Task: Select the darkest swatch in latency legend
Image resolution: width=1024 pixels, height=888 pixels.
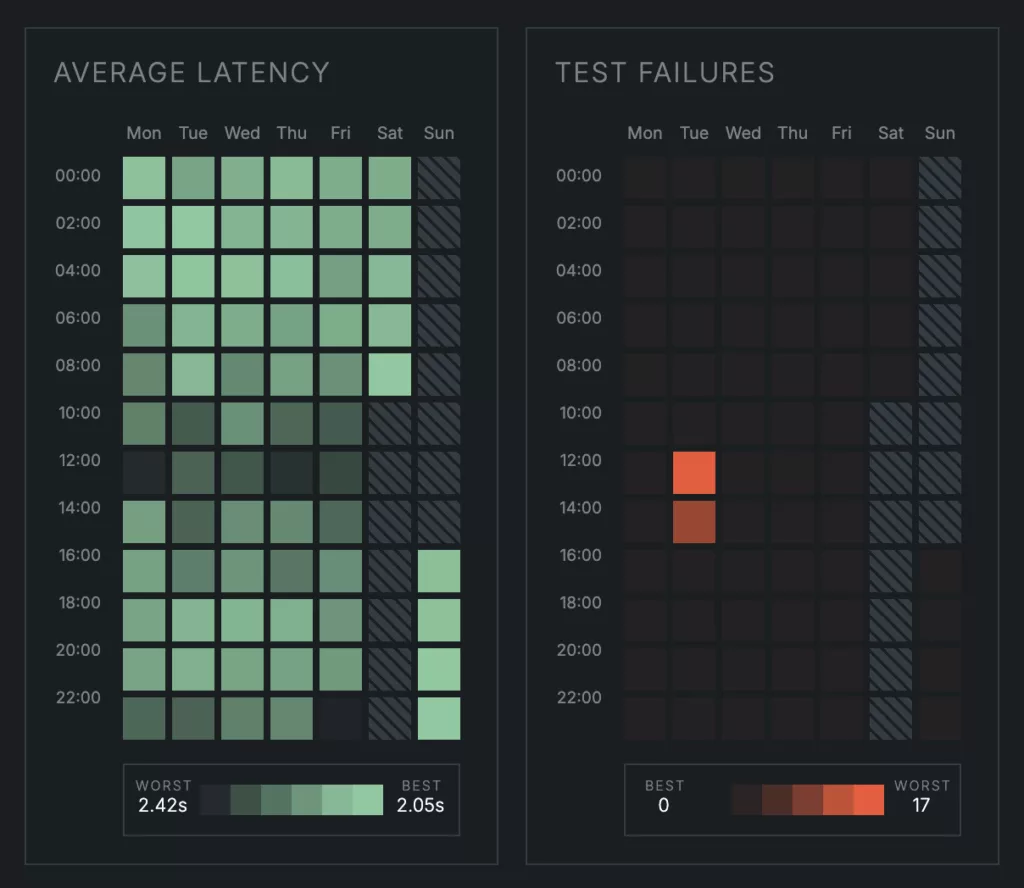Action: click(x=215, y=800)
